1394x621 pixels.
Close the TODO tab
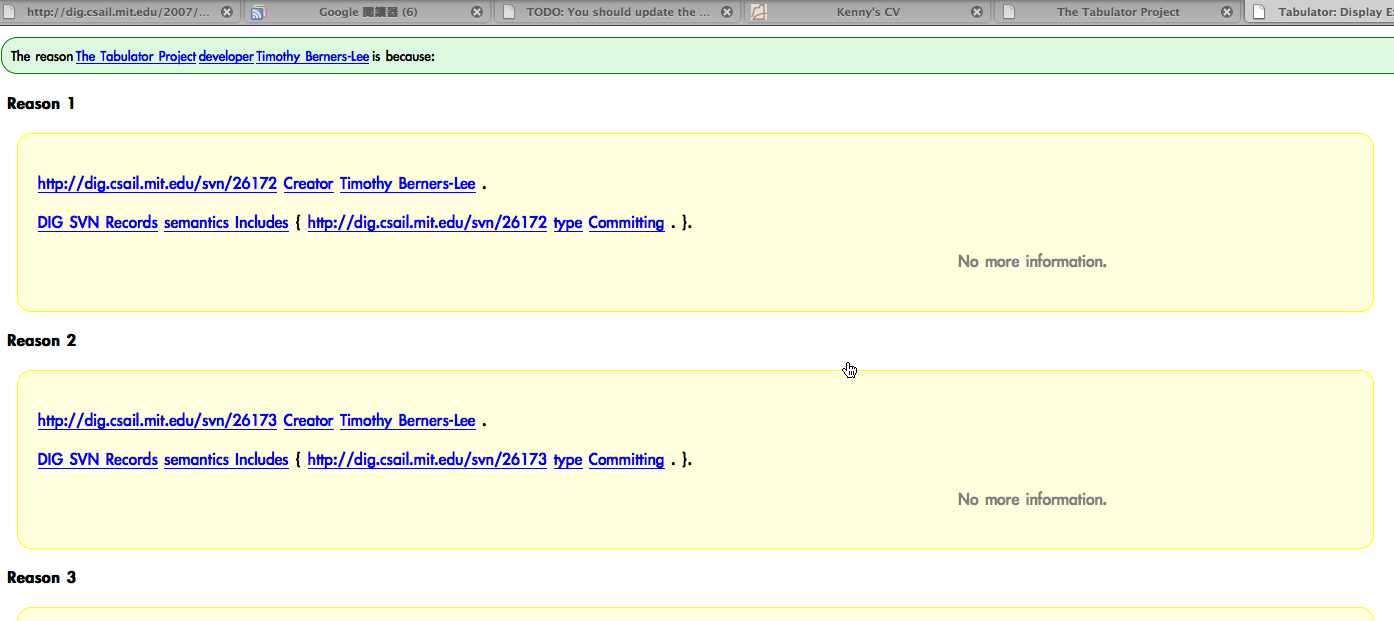pos(727,12)
